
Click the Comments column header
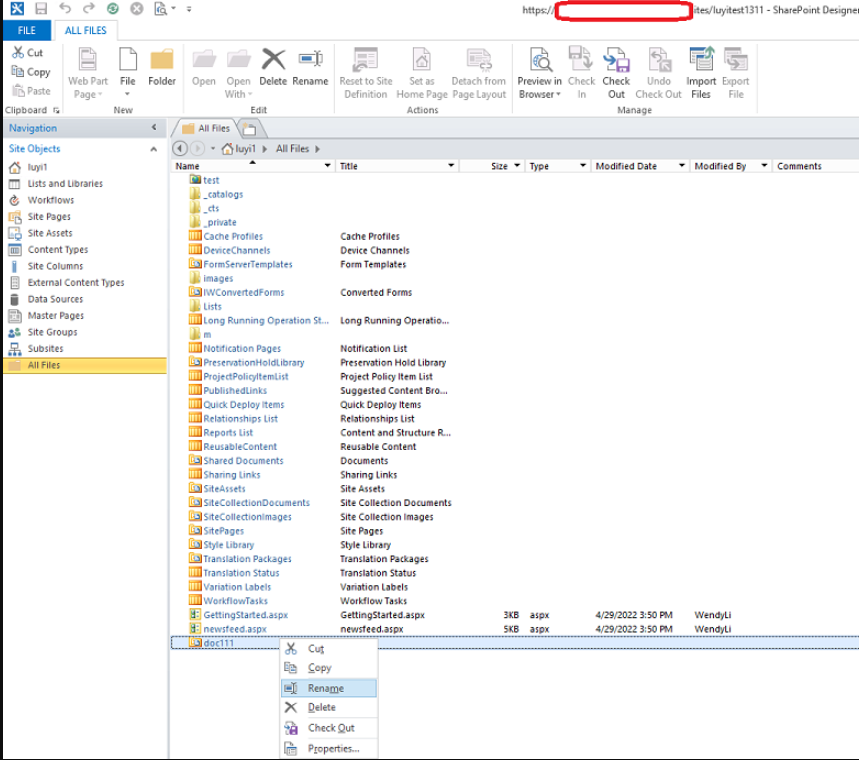[799, 165]
